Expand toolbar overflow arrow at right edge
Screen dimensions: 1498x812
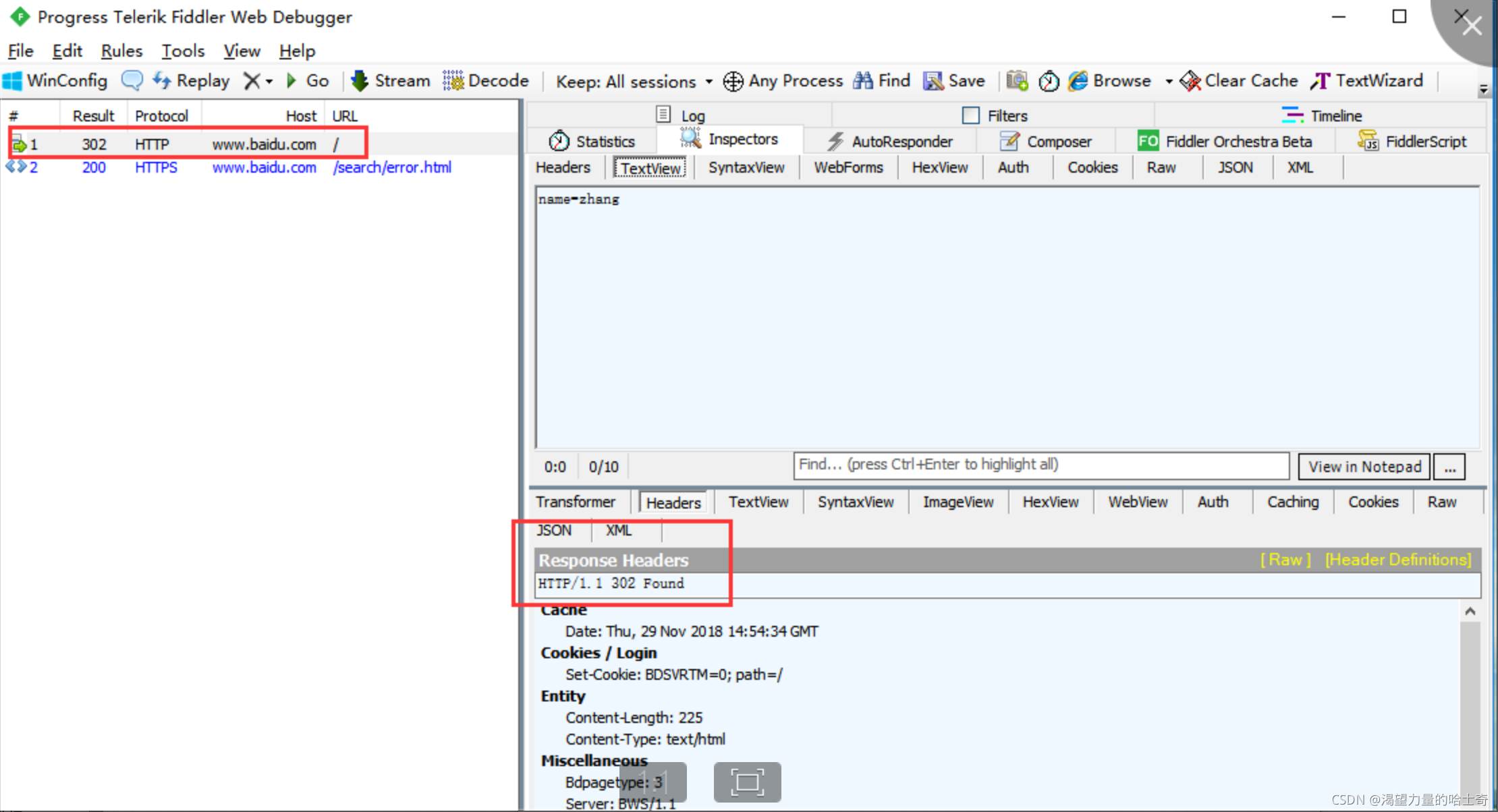1483,89
